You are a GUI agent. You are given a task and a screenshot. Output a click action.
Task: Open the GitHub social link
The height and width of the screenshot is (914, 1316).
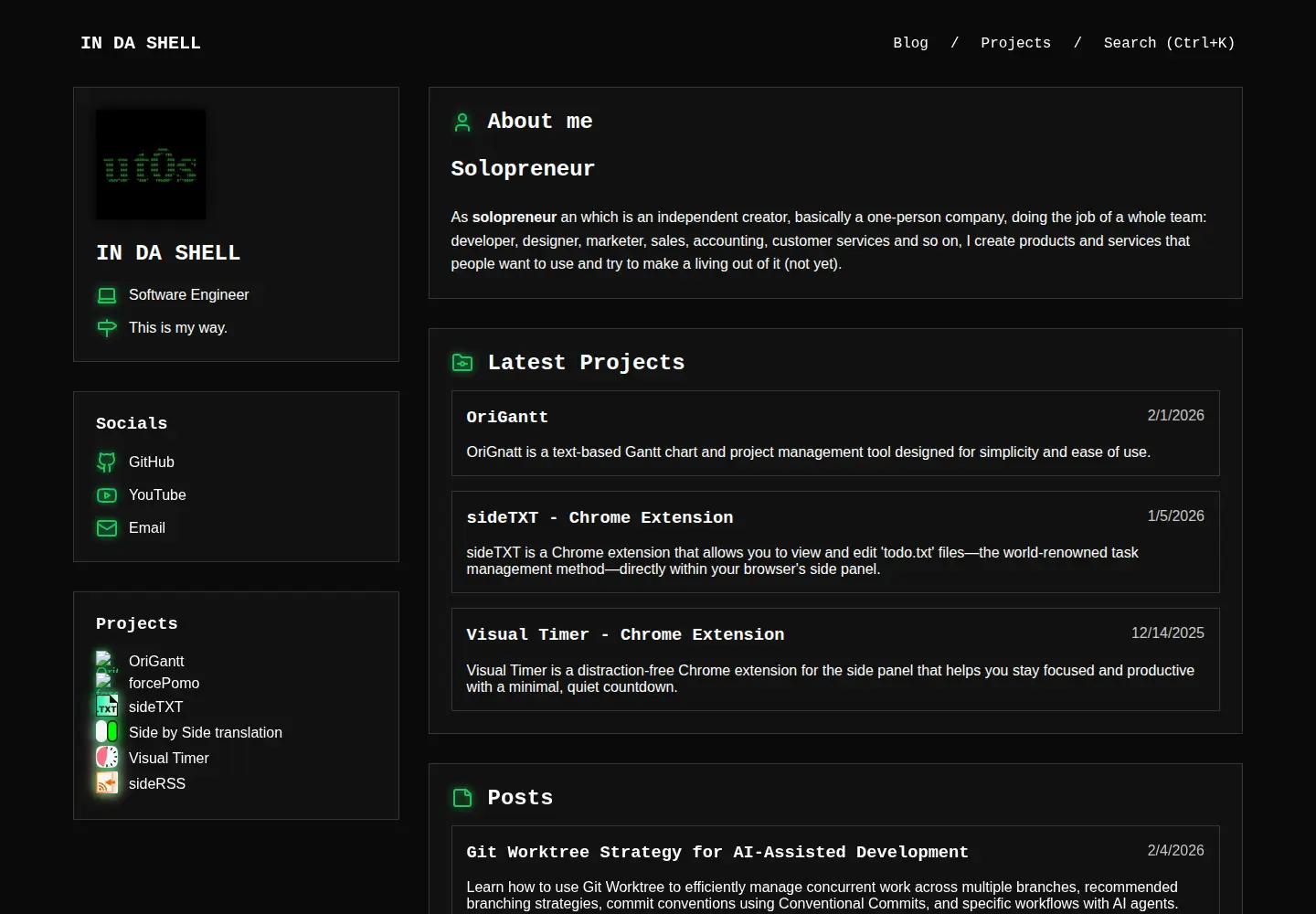152,462
